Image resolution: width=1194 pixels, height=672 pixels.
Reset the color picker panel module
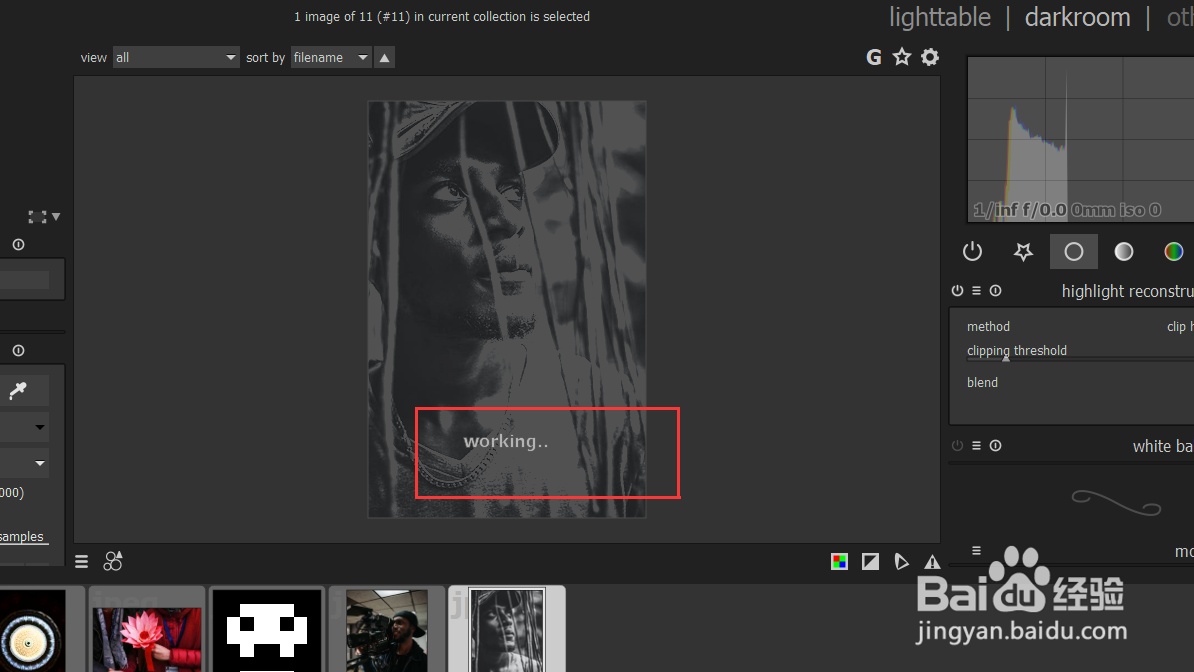point(18,350)
